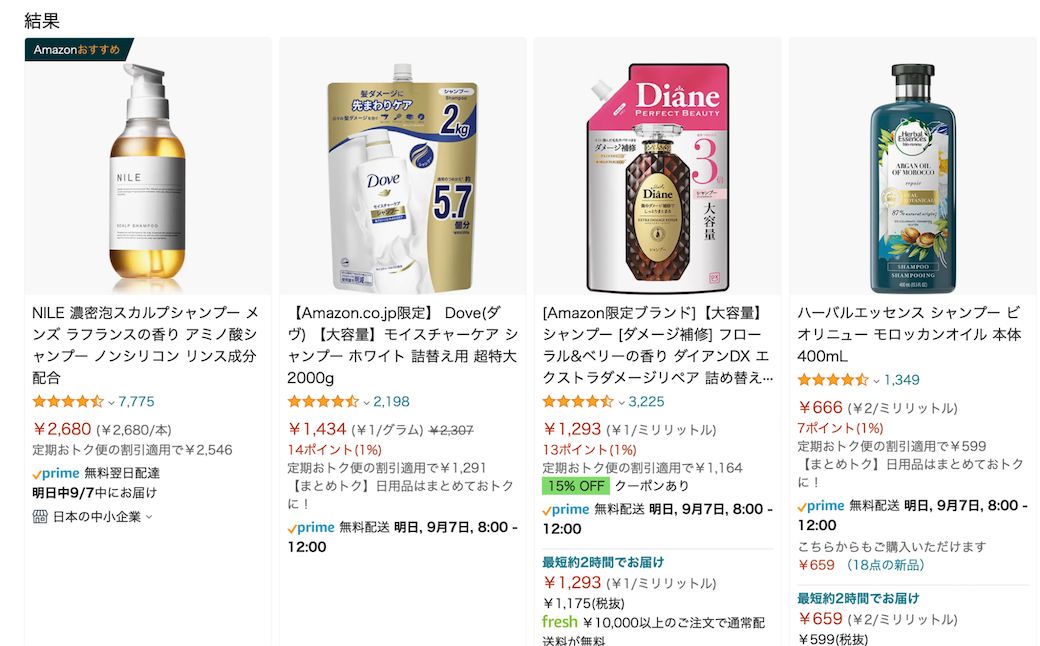Click the Amazon recommended badge on NILE
This screenshot has height=646, width=1040.
[77, 49]
